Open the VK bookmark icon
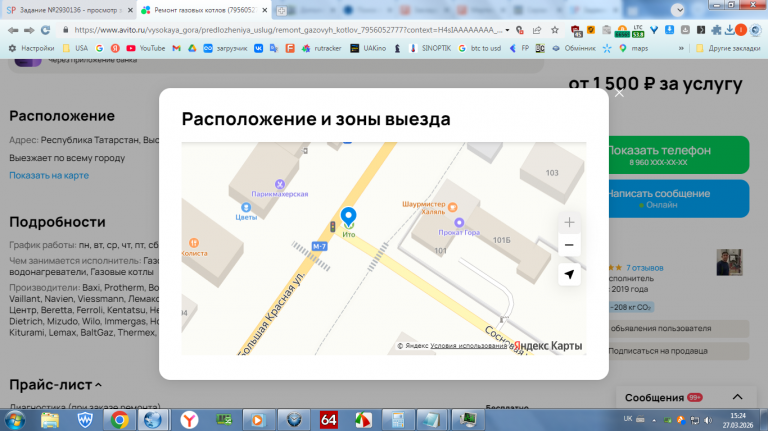Screen dimensions: 768x431 point(258,48)
